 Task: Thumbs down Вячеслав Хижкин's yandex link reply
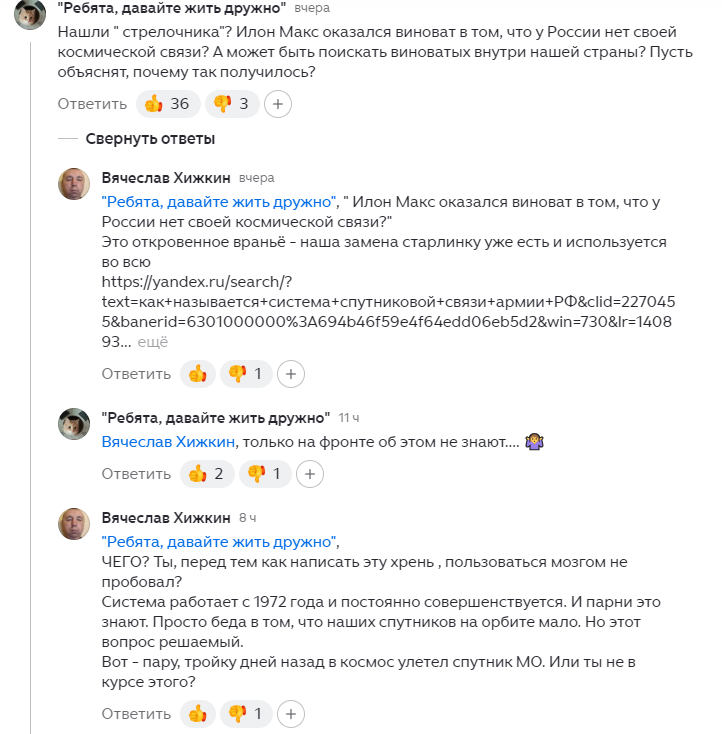tap(246, 374)
